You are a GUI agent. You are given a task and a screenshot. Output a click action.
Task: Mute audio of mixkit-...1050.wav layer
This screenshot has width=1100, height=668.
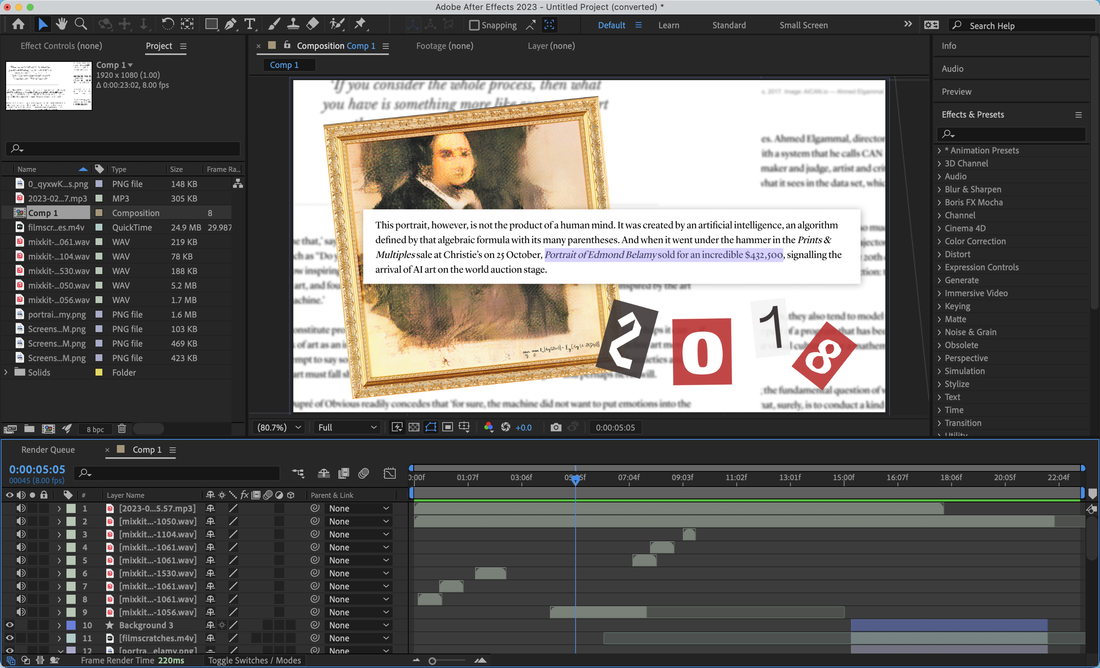click(x=21, y=521)
